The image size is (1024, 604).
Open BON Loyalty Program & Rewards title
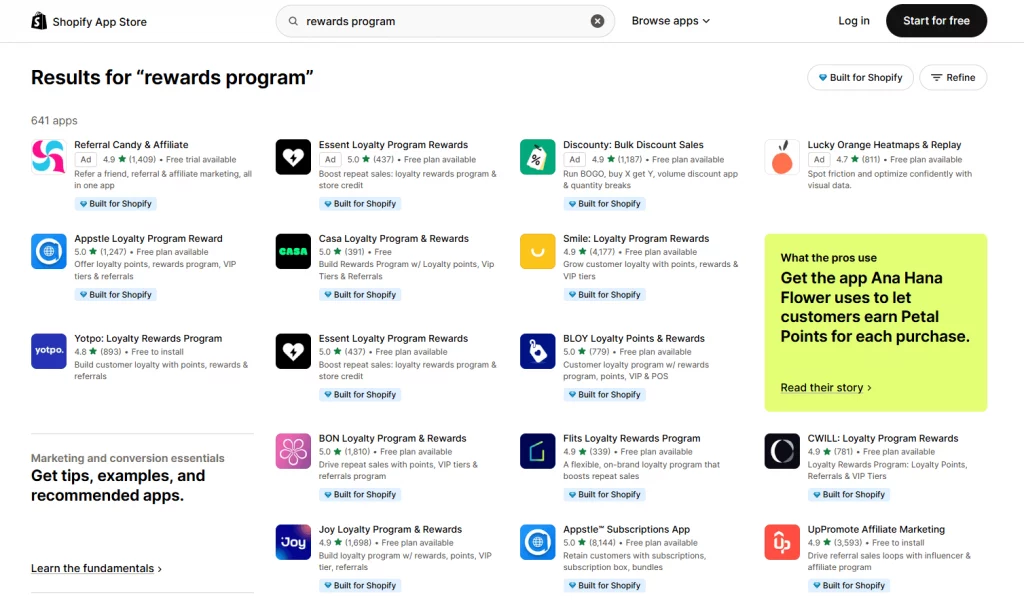tap(392, 439)
